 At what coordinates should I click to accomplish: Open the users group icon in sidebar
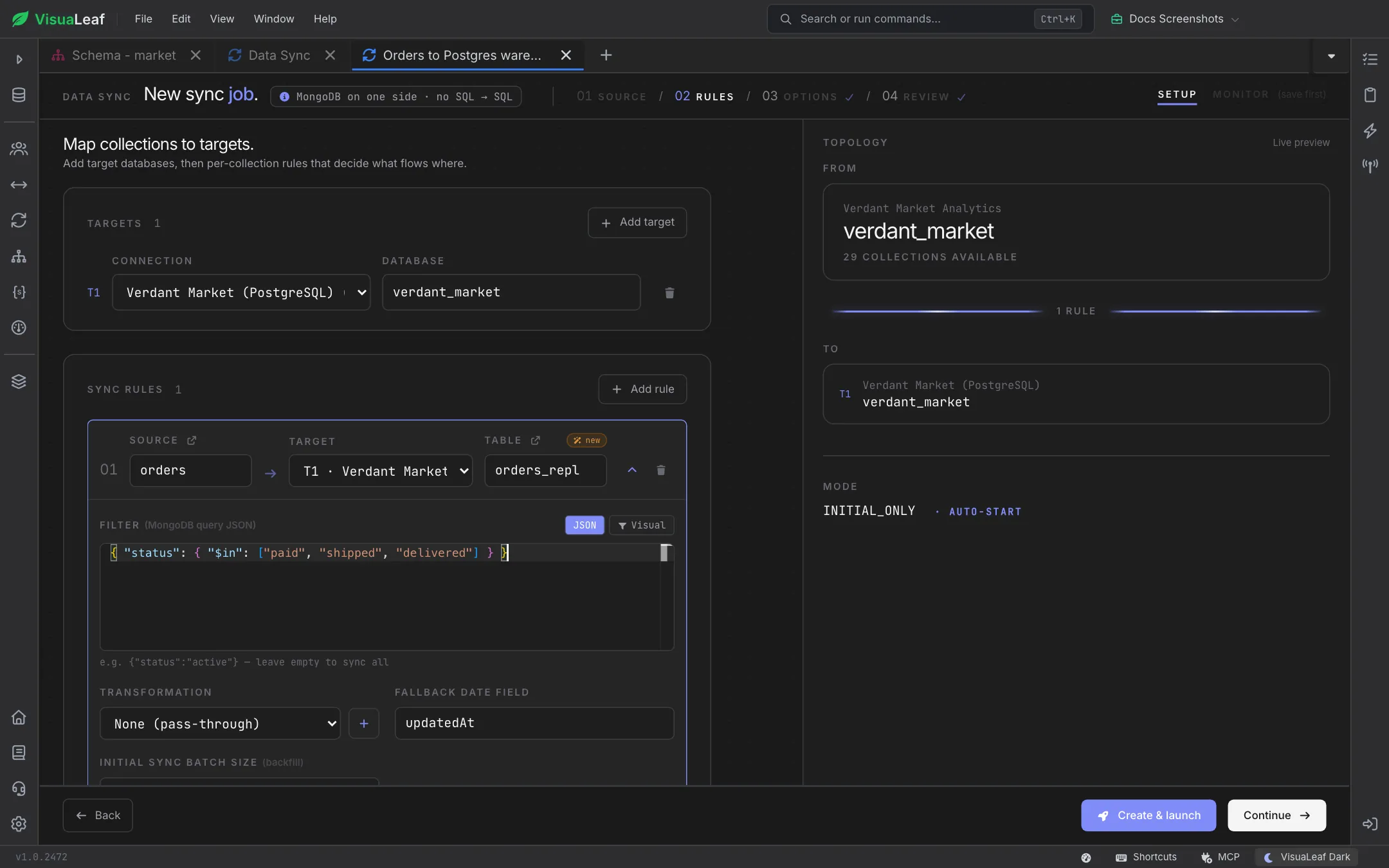click(x=19, y=149)
